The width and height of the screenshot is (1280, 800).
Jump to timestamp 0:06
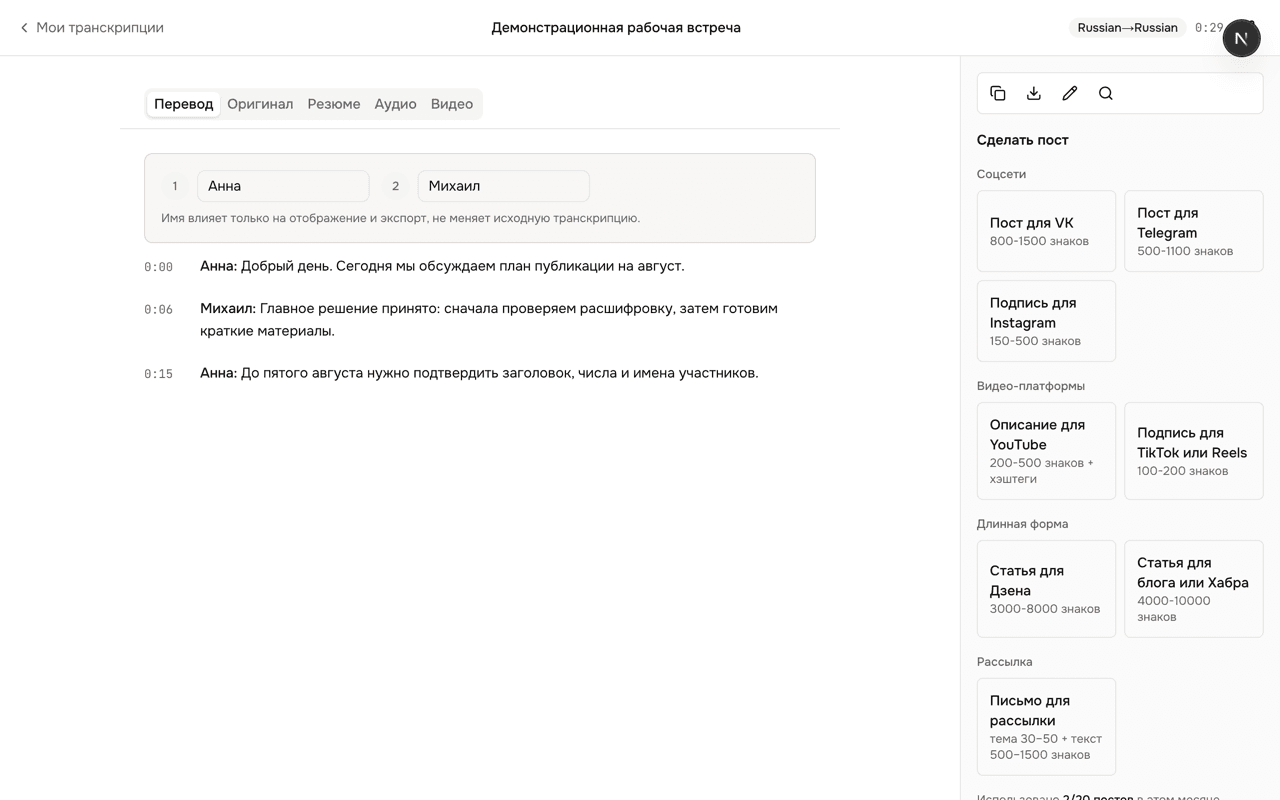click(x=158, y=310)
